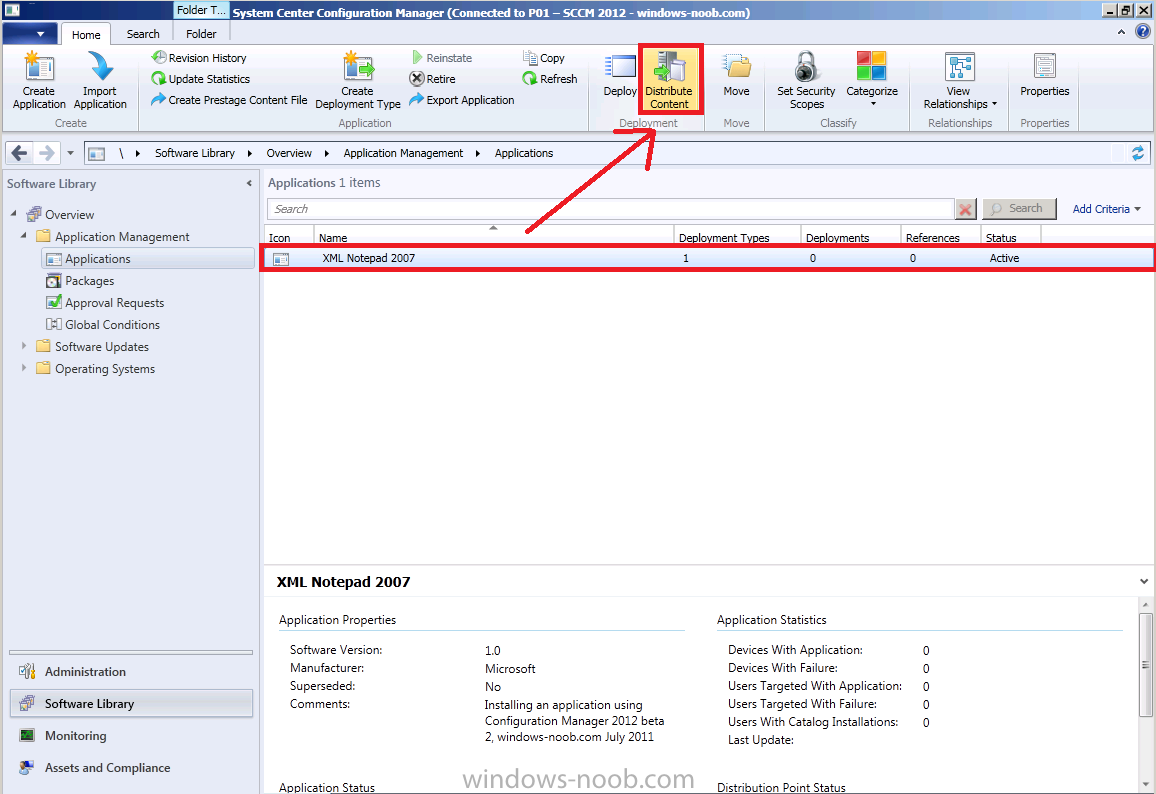Click the Reinstate command

[442, 58]
